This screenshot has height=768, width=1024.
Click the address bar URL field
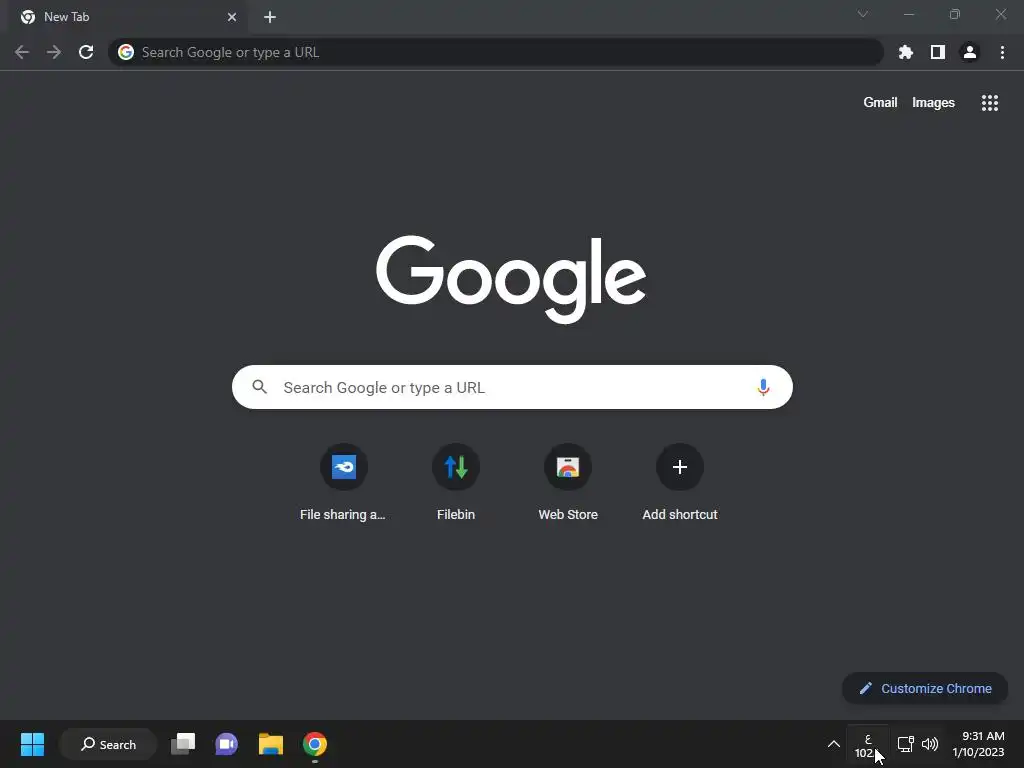[496, 52]
